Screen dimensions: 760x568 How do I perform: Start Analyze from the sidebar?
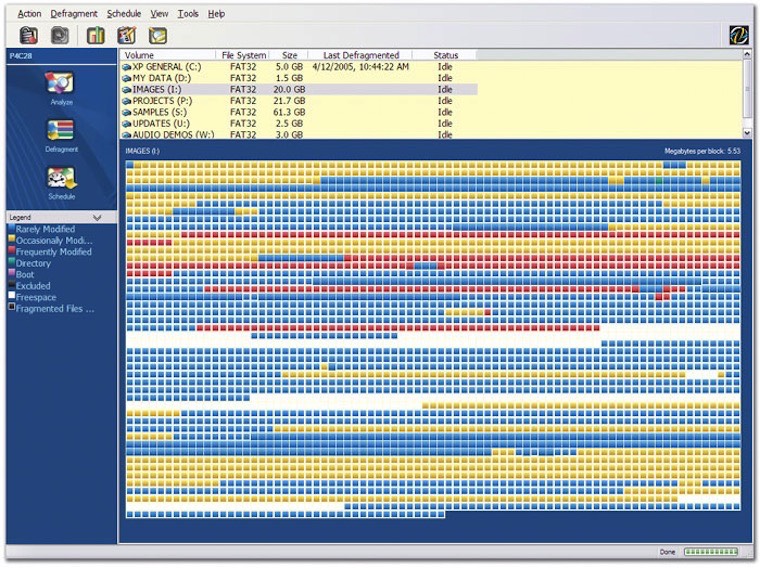(x=61, y=88)
